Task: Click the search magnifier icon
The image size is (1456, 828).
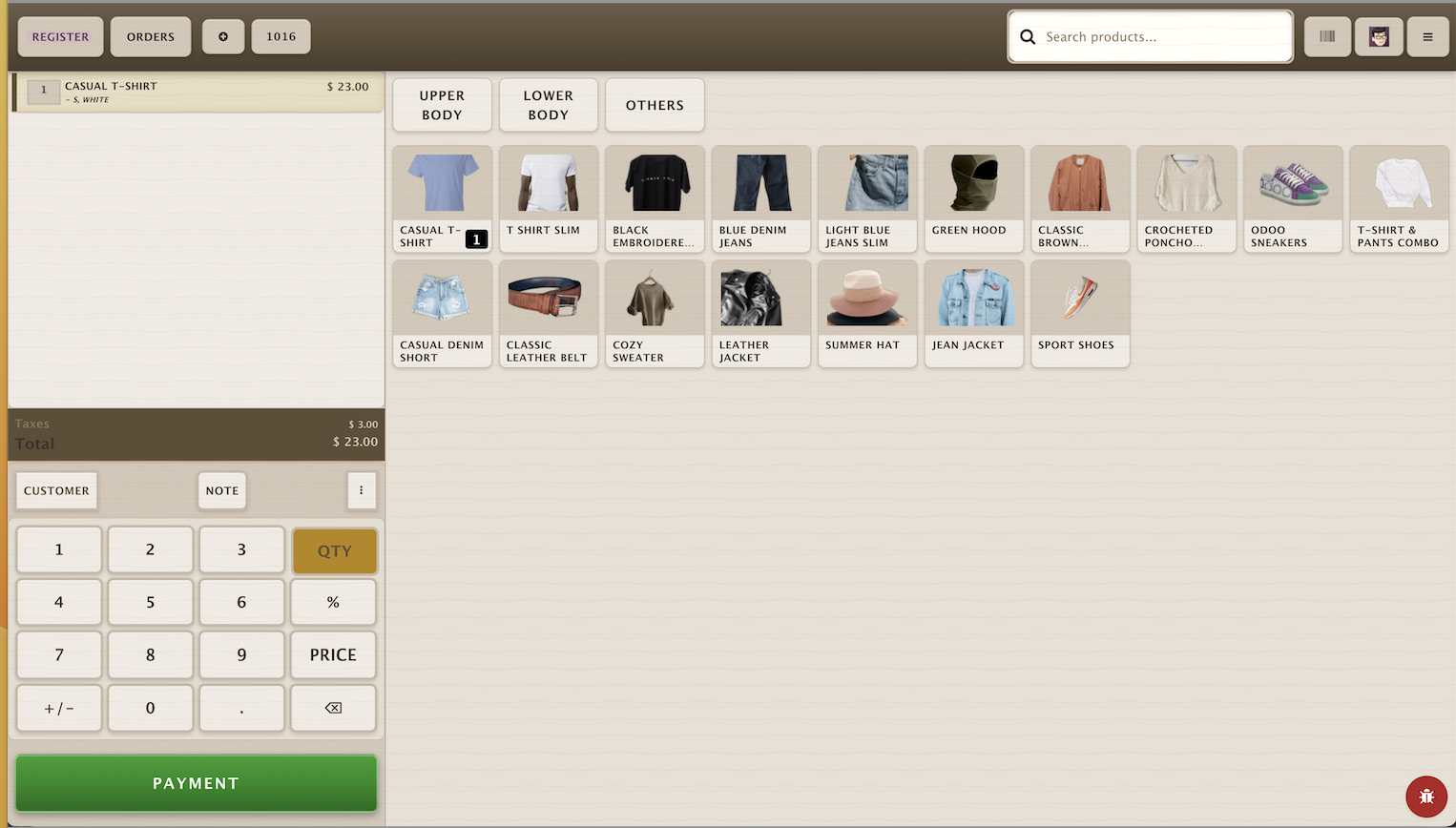Action: pyautogui.click(x=1028, y=37)
